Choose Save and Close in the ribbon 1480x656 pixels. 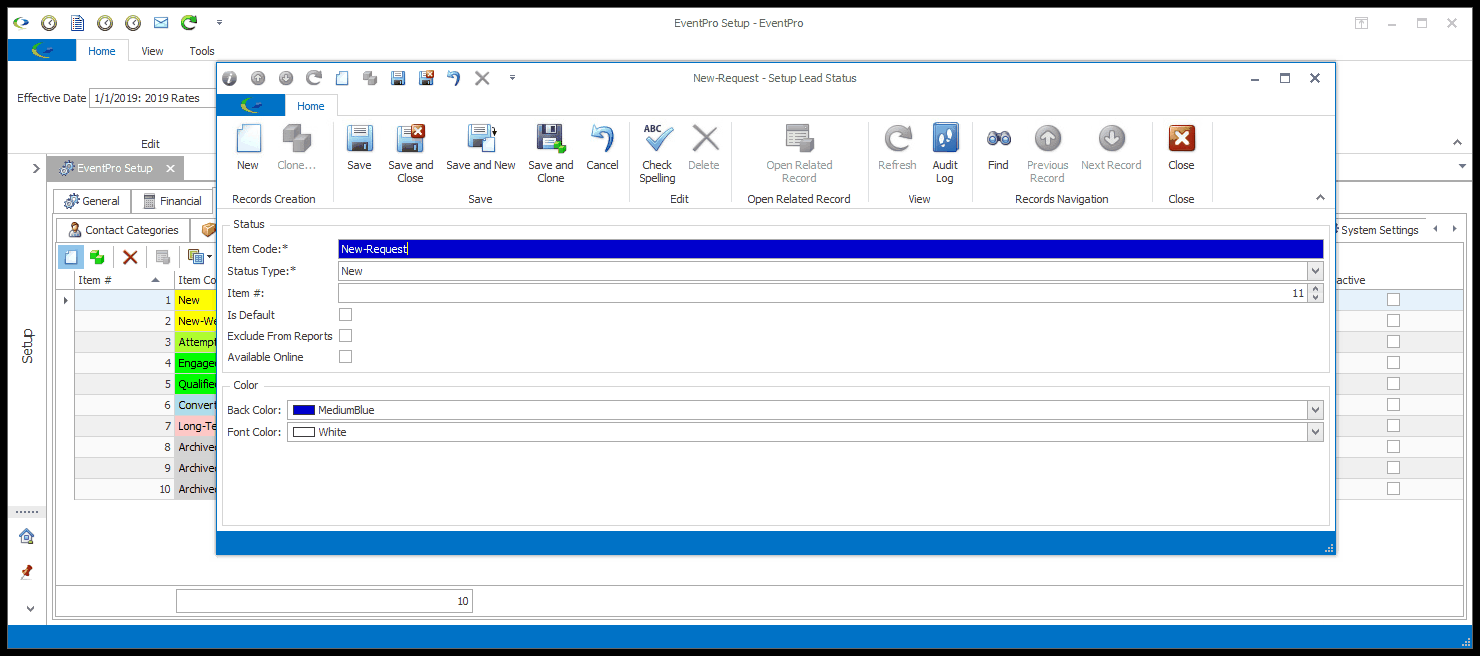411,154
